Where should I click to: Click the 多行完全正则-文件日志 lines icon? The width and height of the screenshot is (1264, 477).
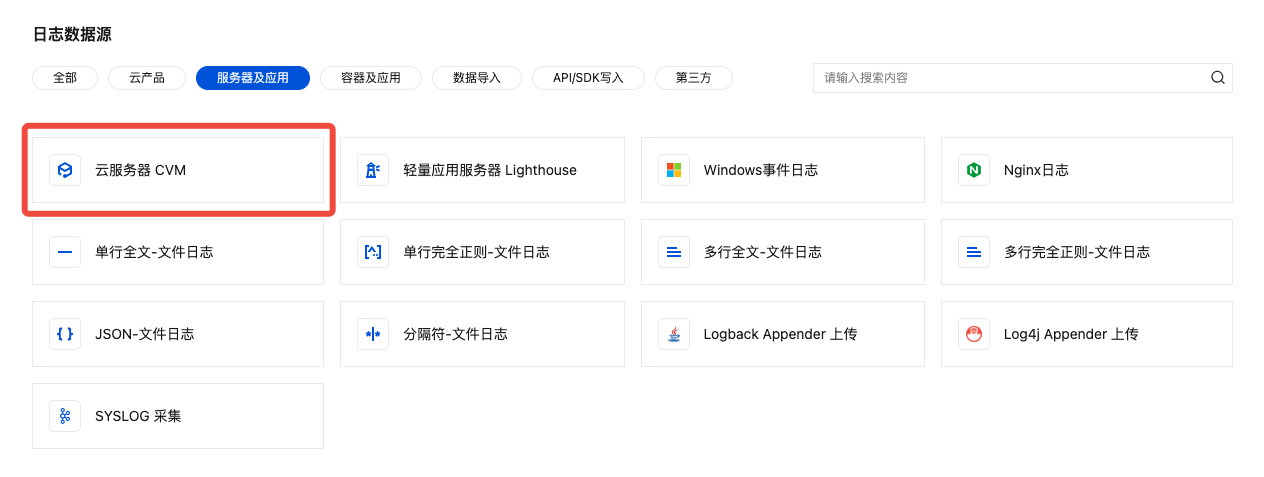974,252
